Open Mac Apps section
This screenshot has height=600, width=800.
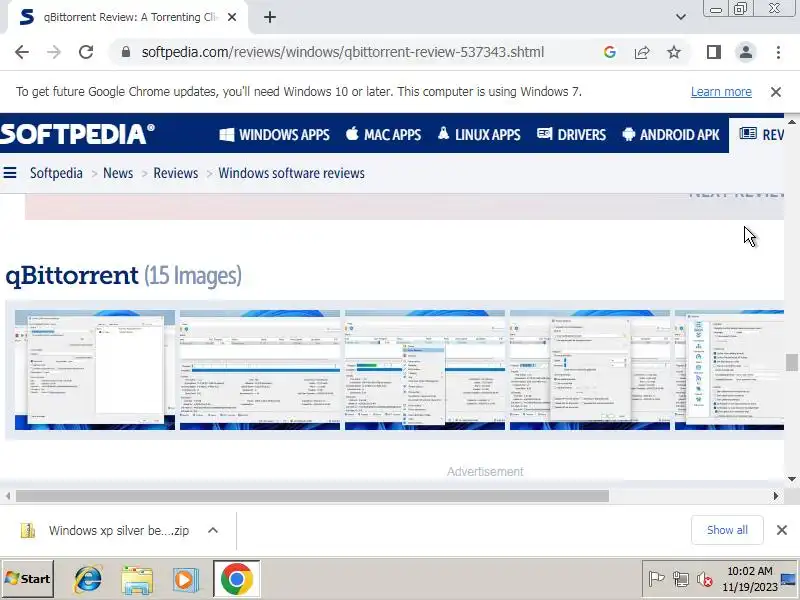(383, 135)
